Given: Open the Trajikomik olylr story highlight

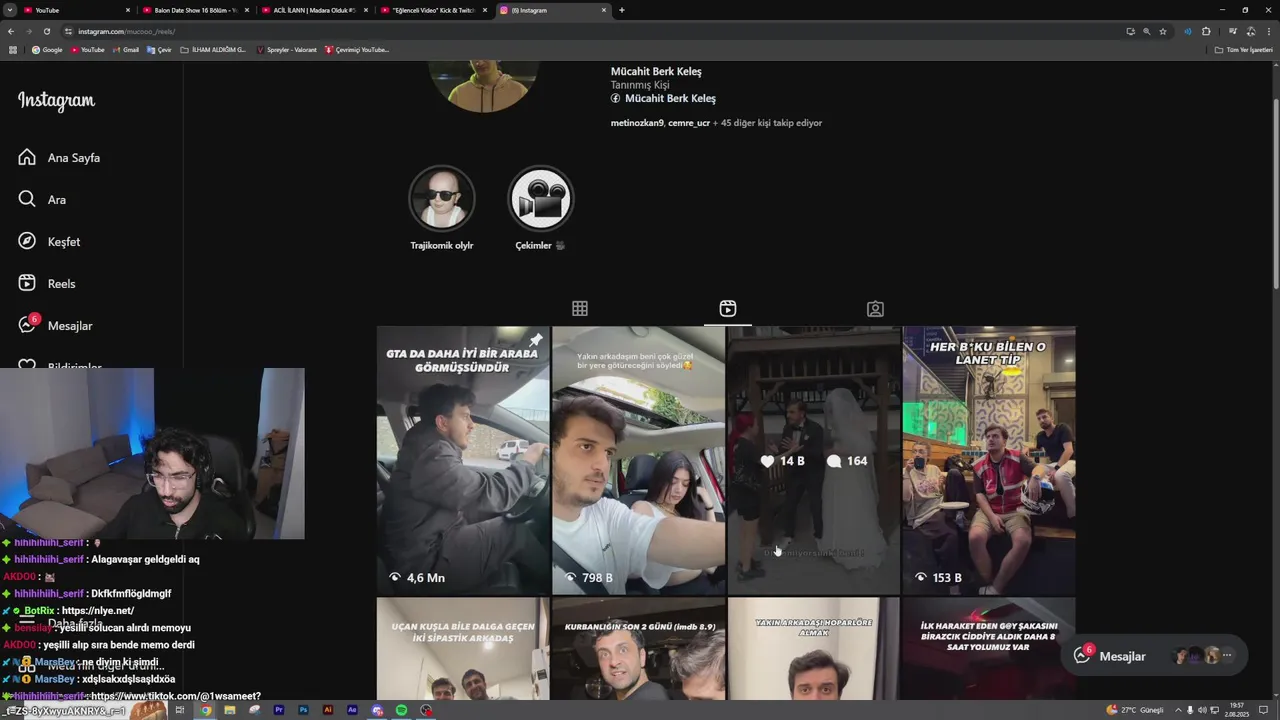Looking at the screenshot, I should pyautogui.click(x=441, y=208).
